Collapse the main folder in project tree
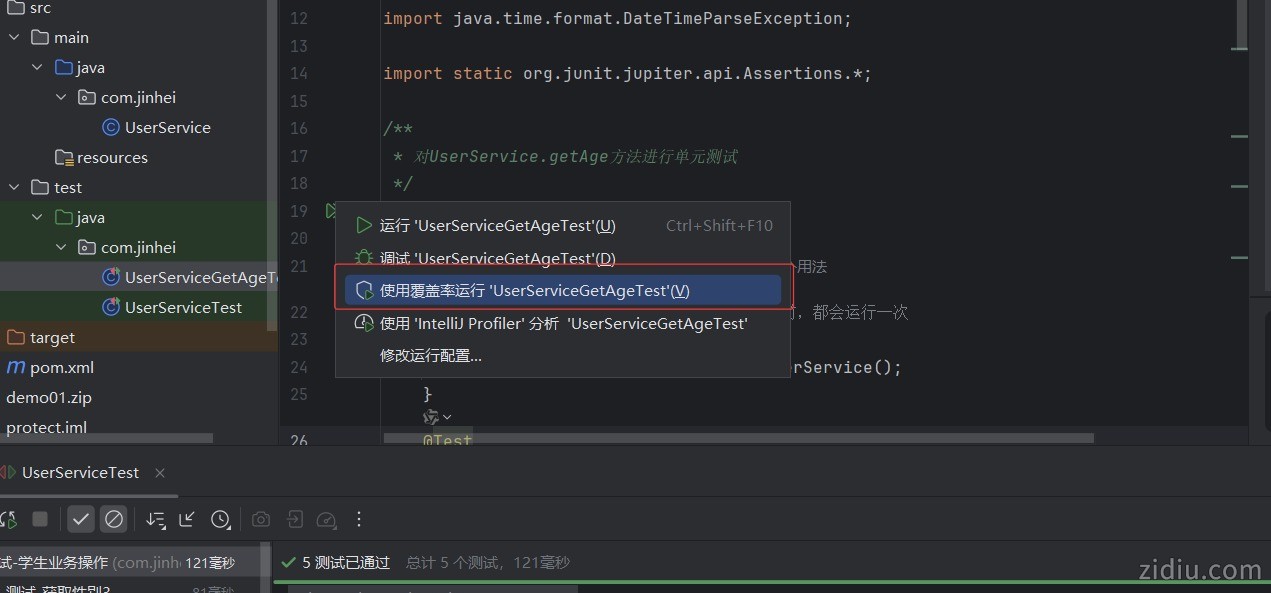The width and height of the screenshot is (1271, 593). point(14,38)
